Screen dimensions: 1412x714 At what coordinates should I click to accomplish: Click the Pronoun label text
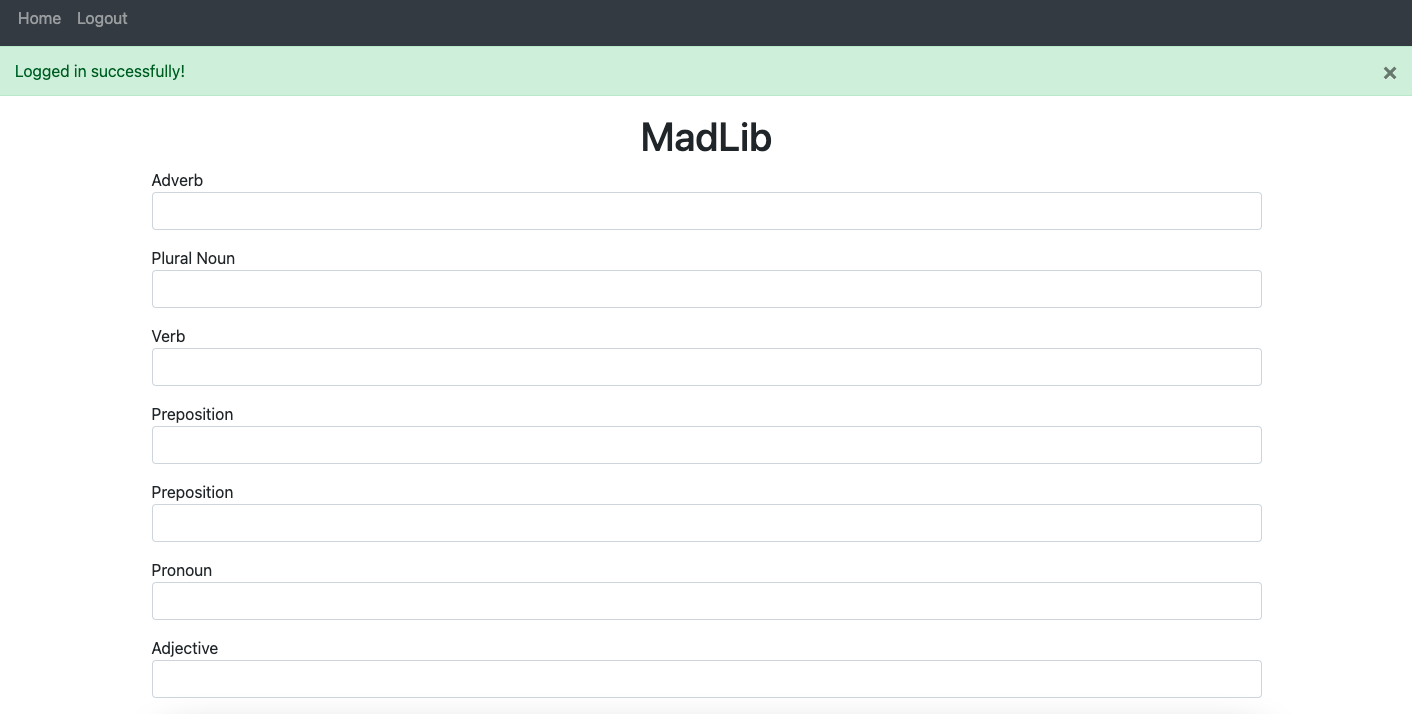click(181, 570)
